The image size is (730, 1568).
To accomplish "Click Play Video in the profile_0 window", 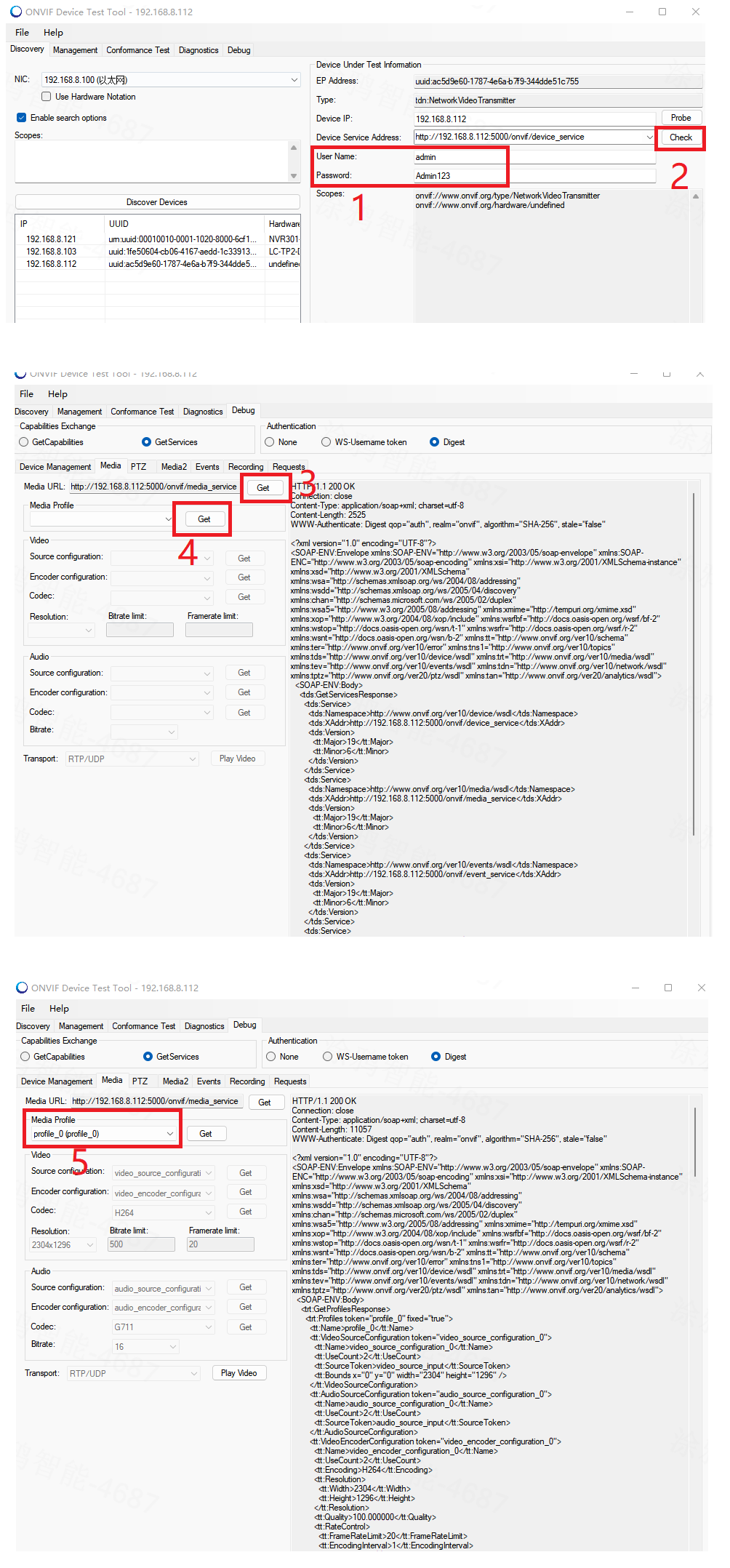I will (x=238, y=1373).
